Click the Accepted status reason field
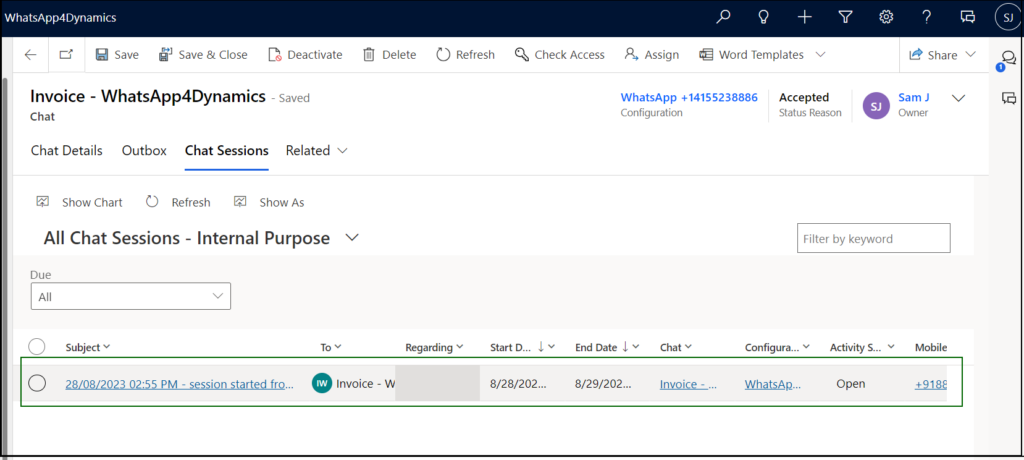Viewport: 1024px width, 460px height. (810, 104)
